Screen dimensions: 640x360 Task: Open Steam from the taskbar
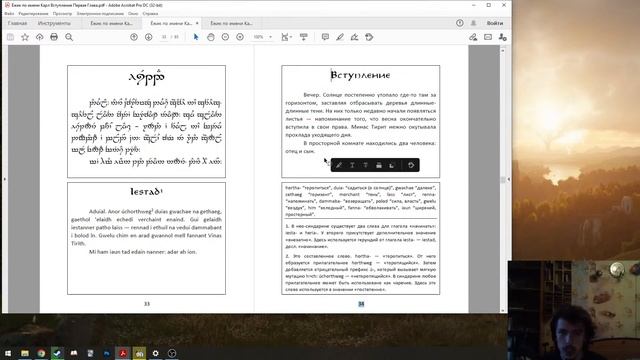pyautogui.click(x=57, y=353)
